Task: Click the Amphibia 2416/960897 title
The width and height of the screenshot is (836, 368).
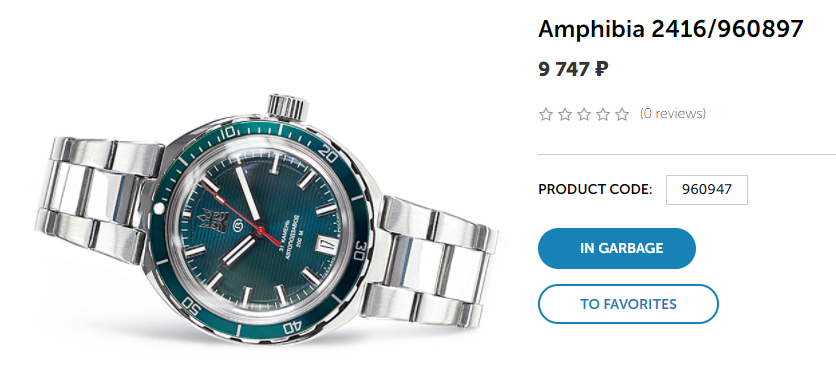Action: tap(671, 29)
